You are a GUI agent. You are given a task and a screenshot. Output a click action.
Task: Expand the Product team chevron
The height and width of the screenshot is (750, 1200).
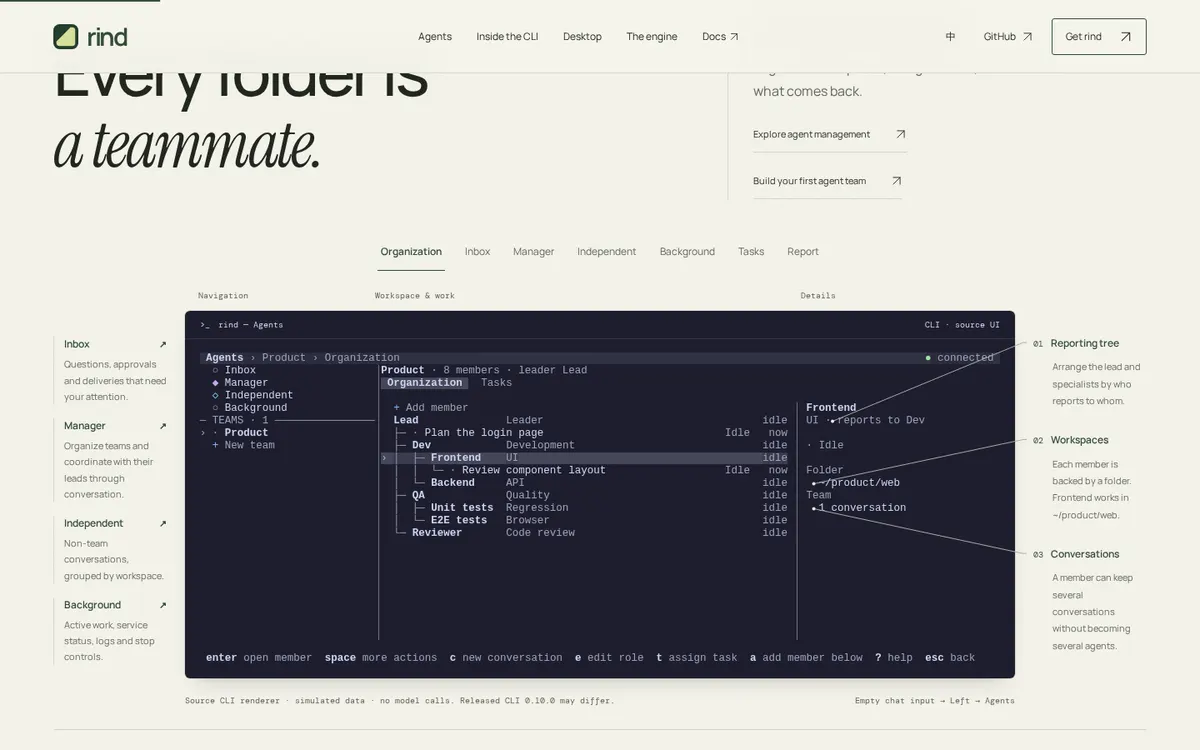coord(203,433)
